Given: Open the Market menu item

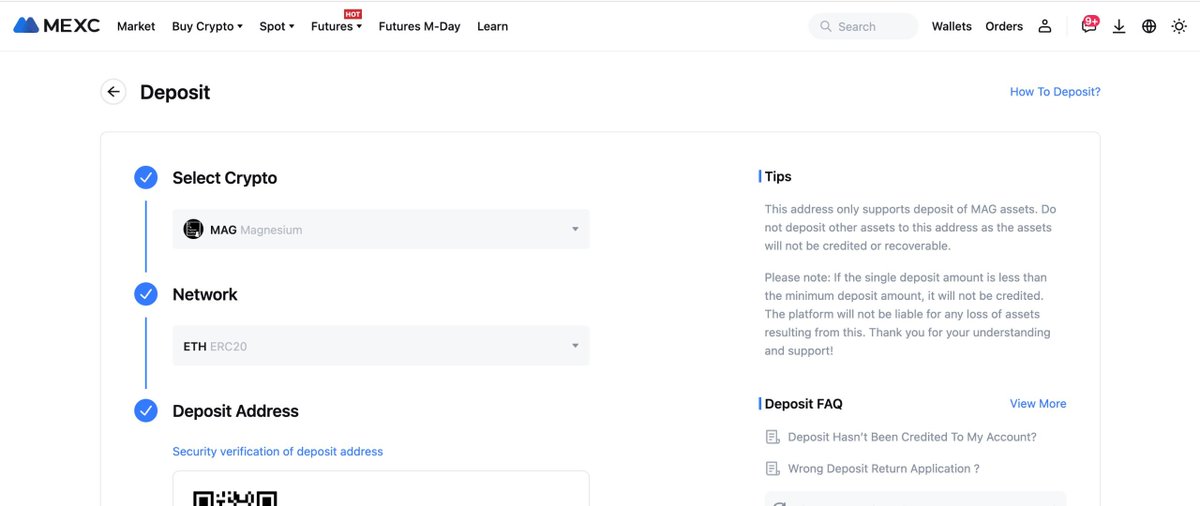Looking at the screenshot, I should coord(136,27).
